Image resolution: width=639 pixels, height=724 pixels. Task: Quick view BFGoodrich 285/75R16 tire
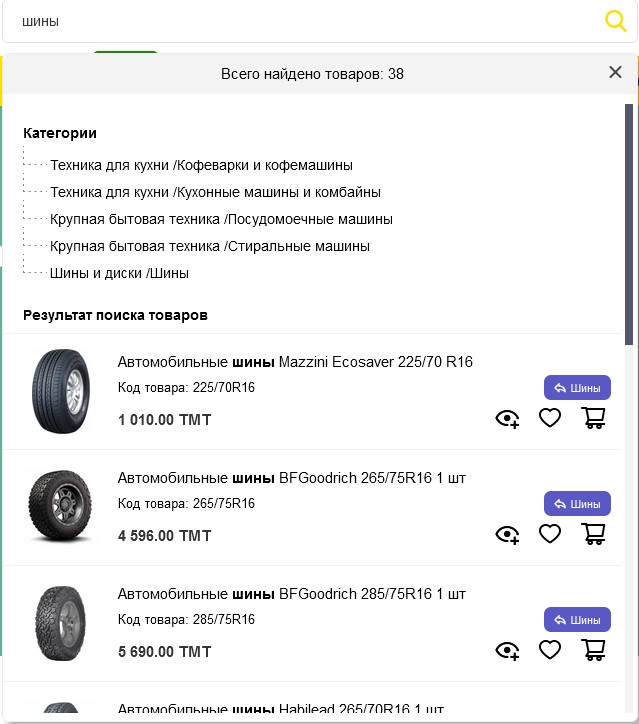[507, 651]
